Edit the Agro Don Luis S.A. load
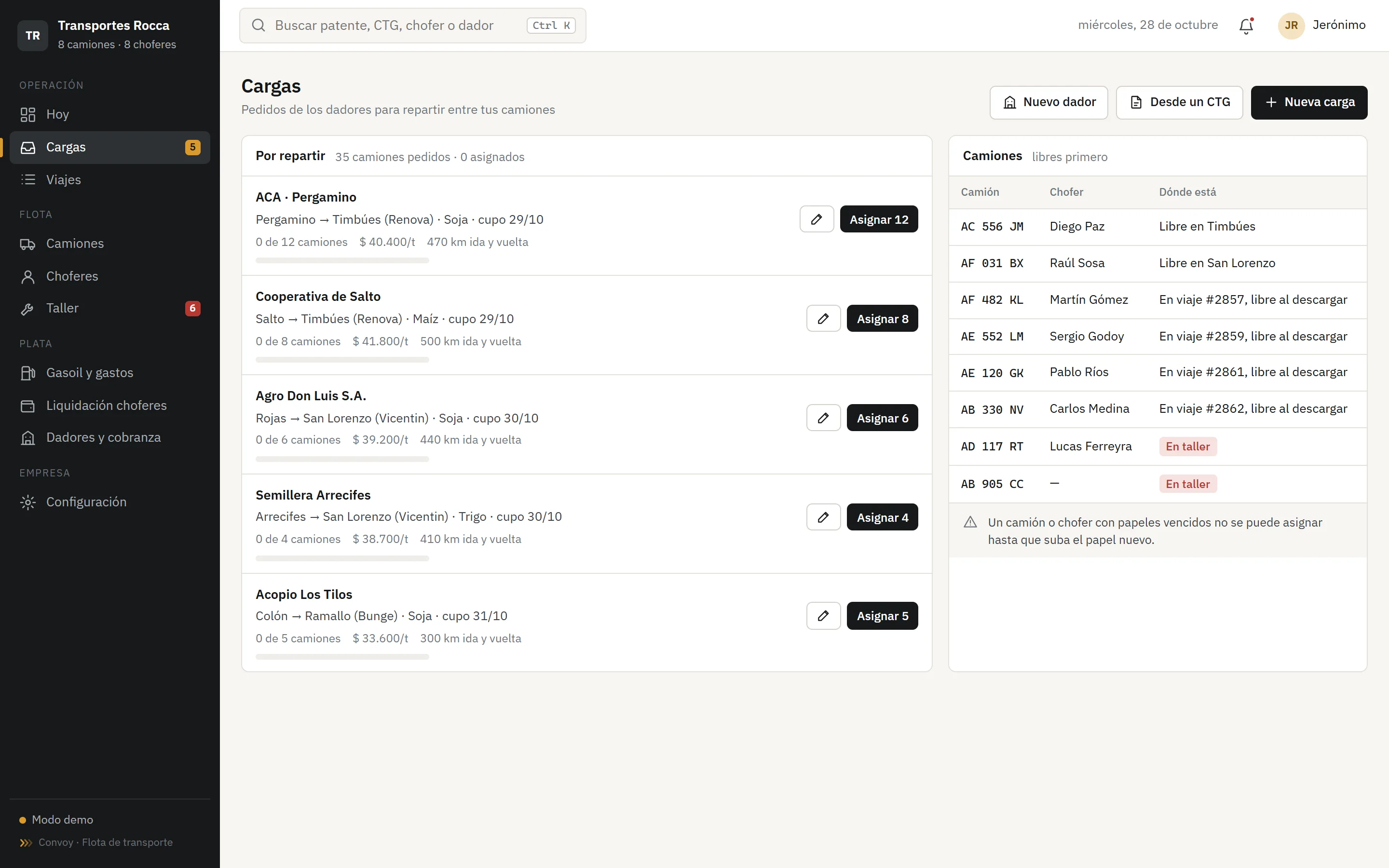The width and height of the screenshot is (1389, 868). (x=823, y=418)
